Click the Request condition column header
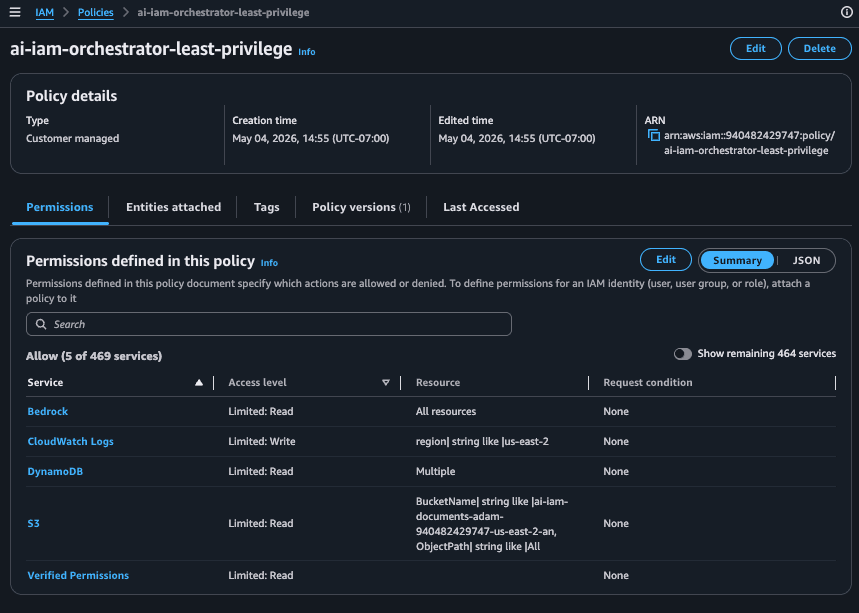This screenshot has height=613, width=859. (648, 382)
